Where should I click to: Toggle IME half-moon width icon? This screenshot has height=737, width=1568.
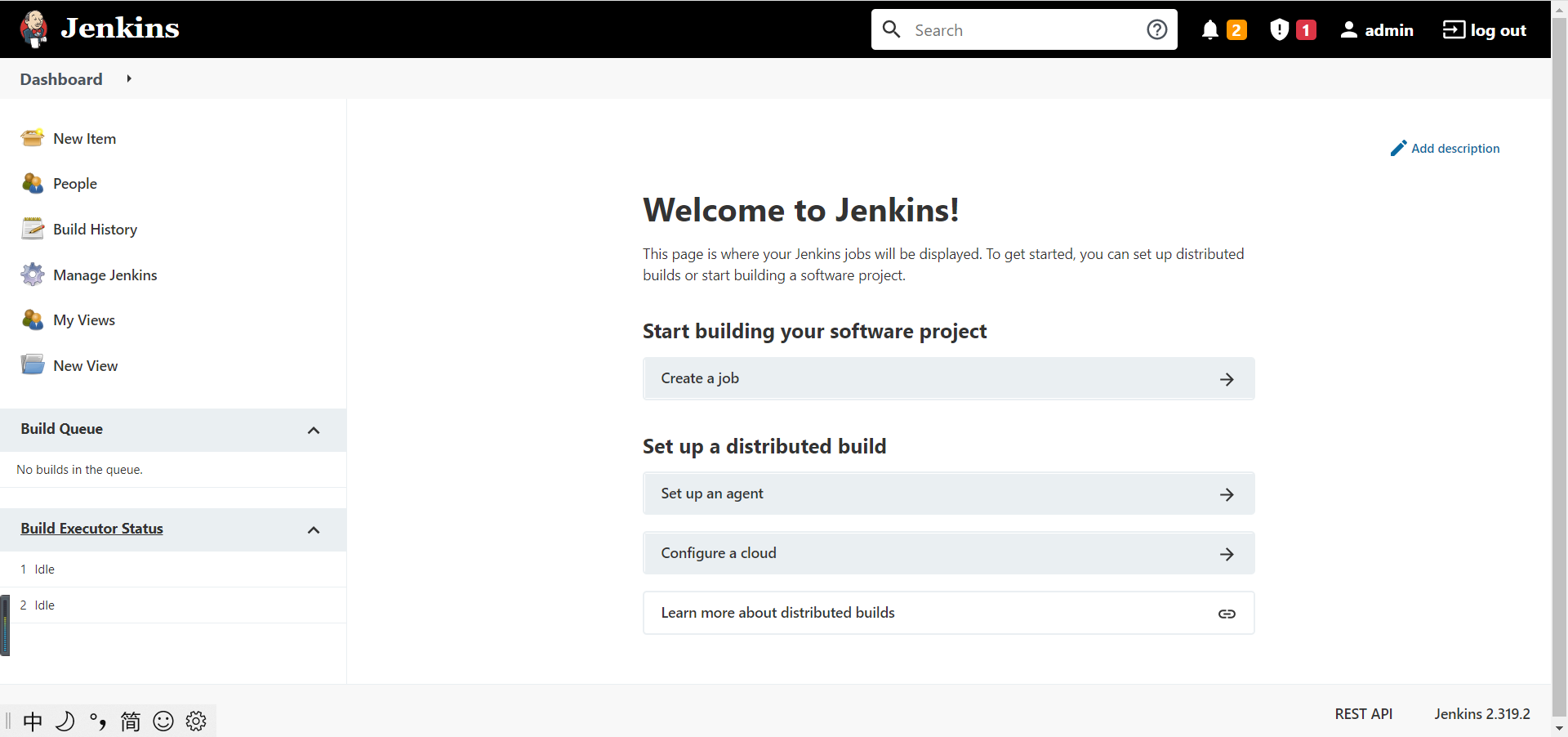pyautogui.click(x=65, y=721)
